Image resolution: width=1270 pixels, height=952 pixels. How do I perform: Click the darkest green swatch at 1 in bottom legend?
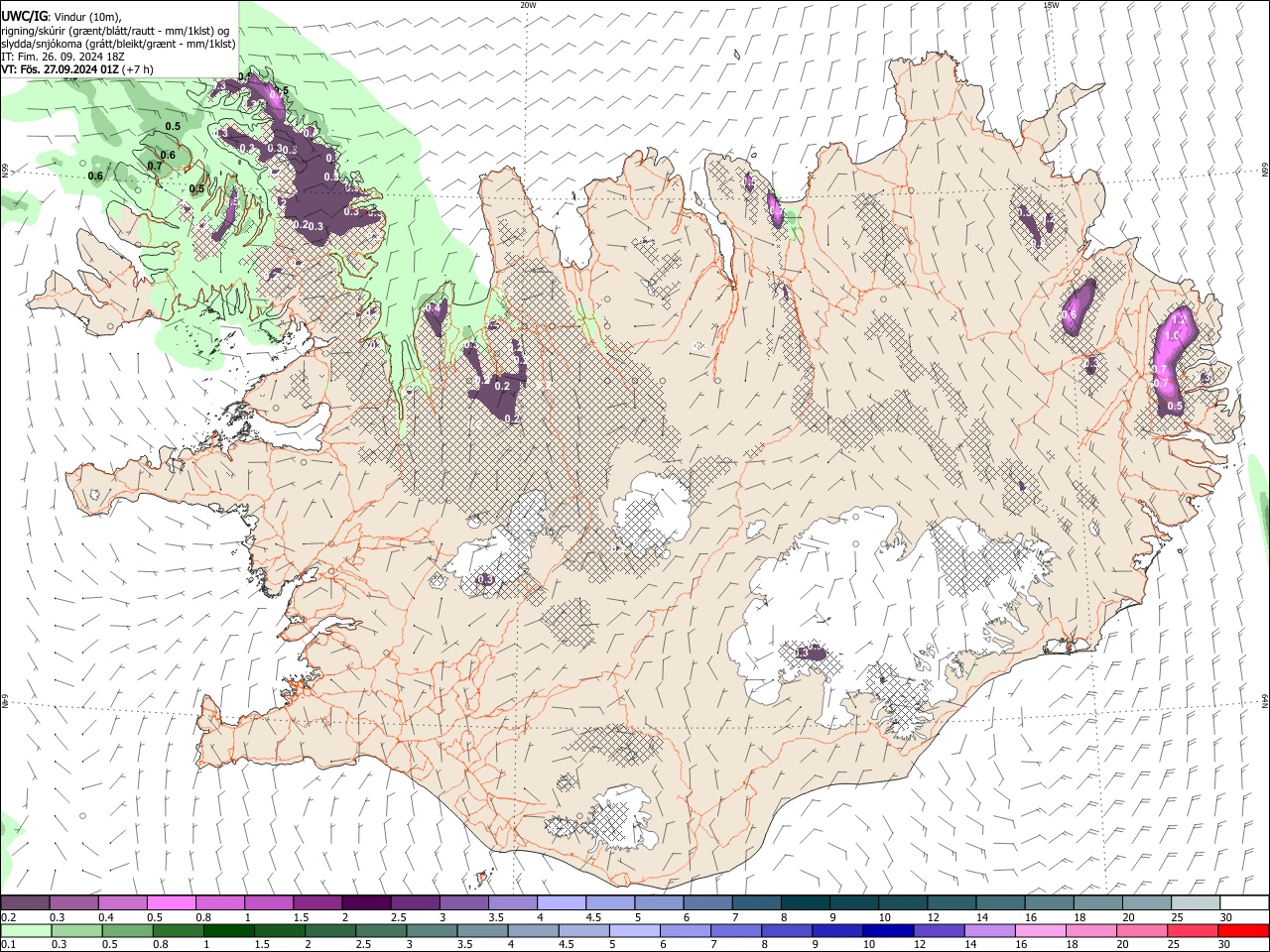click(228, 930)
